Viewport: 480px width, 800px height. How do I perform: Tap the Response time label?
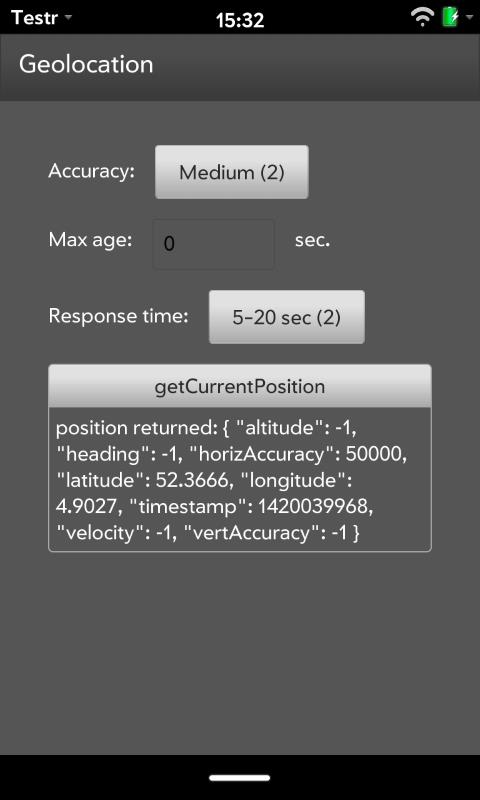point(118,316)
